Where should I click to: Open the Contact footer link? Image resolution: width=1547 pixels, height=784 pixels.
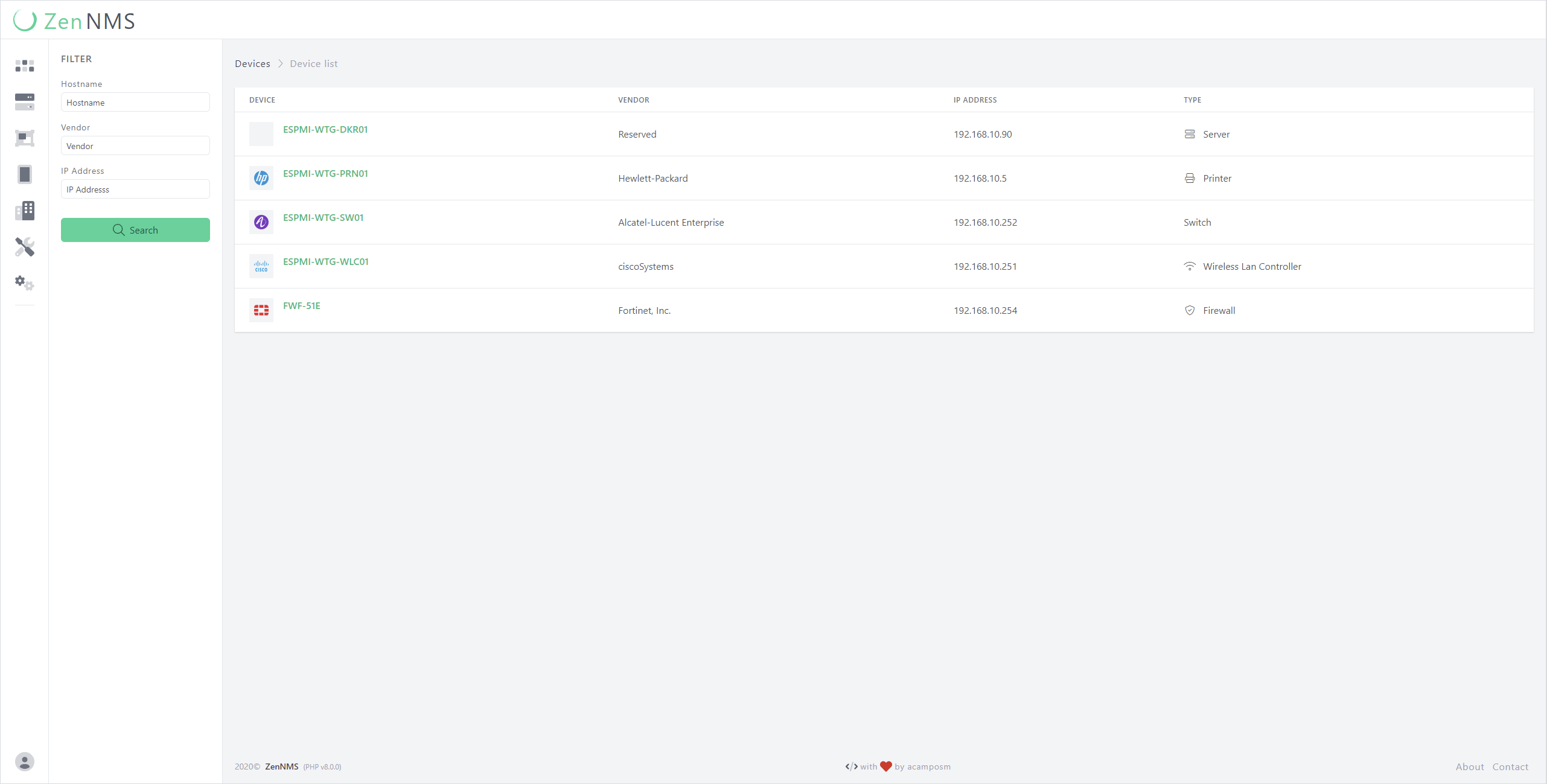coord(1511,766)
